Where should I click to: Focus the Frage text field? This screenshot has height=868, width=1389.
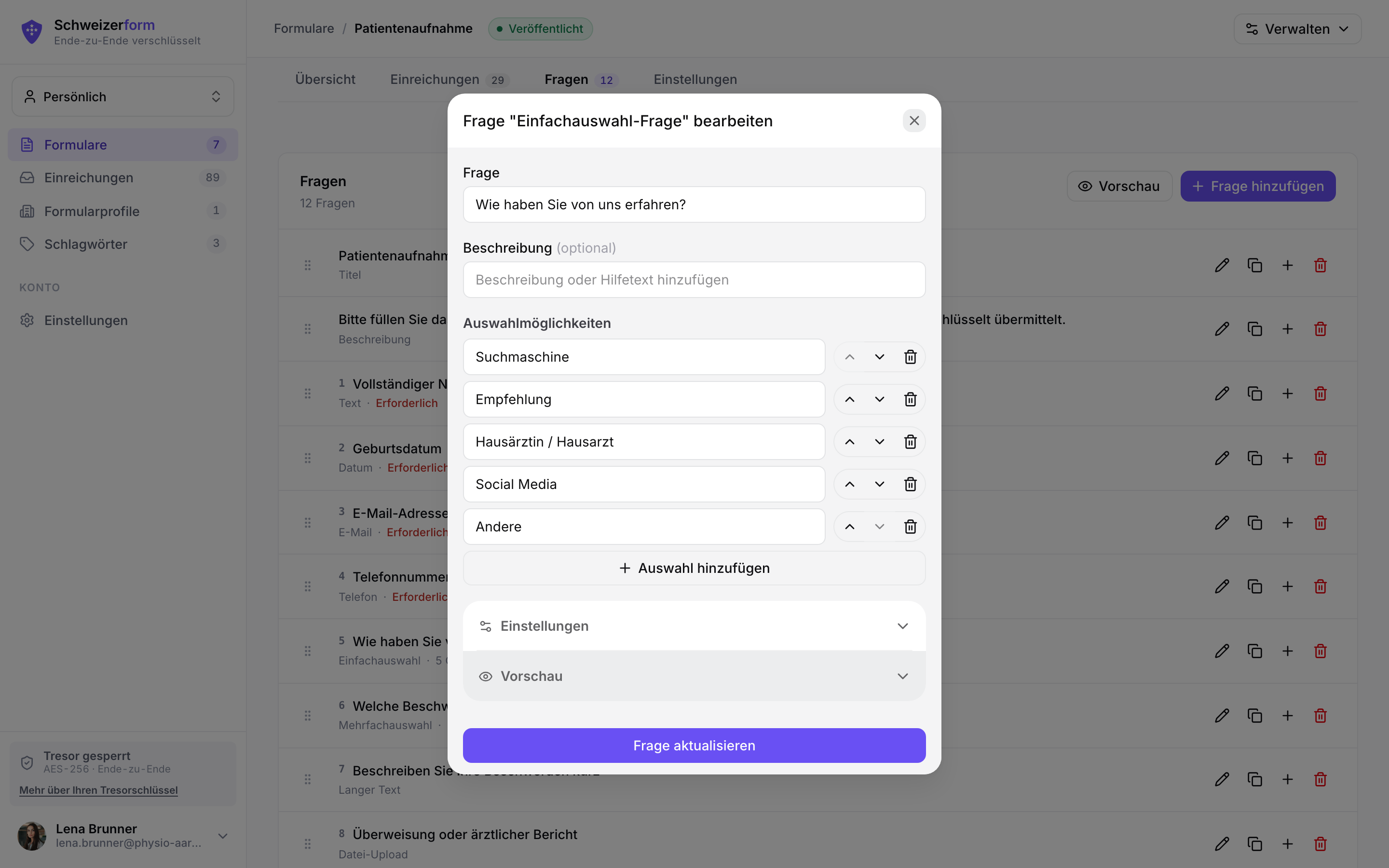tap(694, 204)
